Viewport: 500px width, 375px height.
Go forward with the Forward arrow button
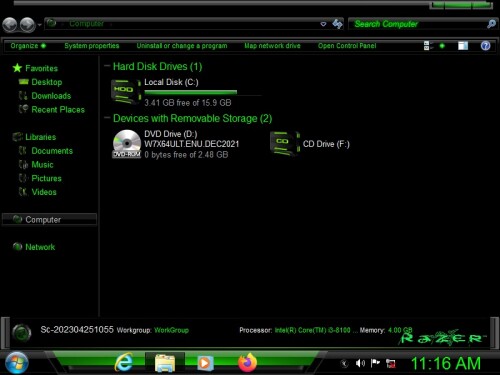[x=27, y=25]
